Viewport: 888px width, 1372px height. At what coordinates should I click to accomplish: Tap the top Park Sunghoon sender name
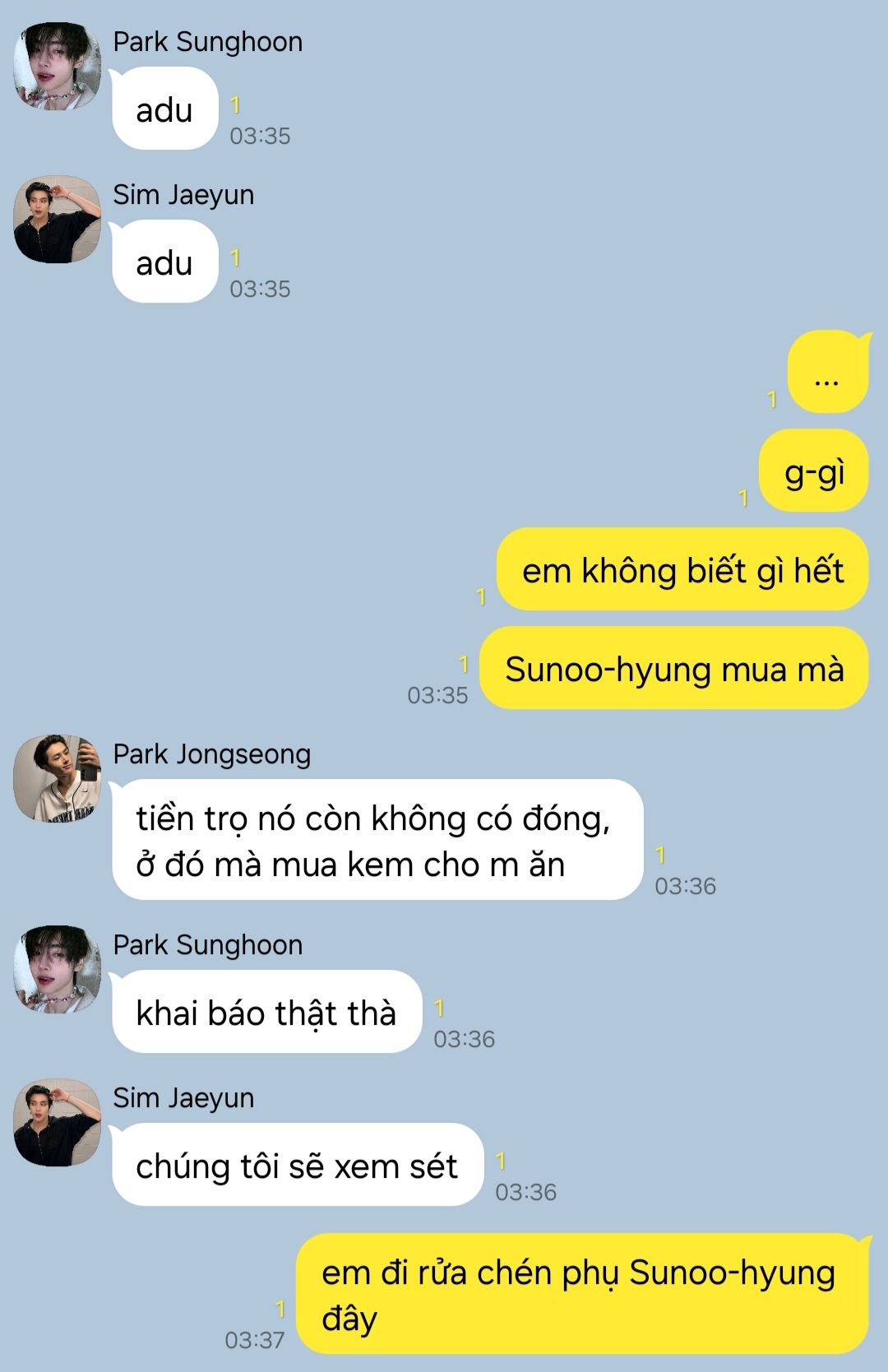[208, 42]
